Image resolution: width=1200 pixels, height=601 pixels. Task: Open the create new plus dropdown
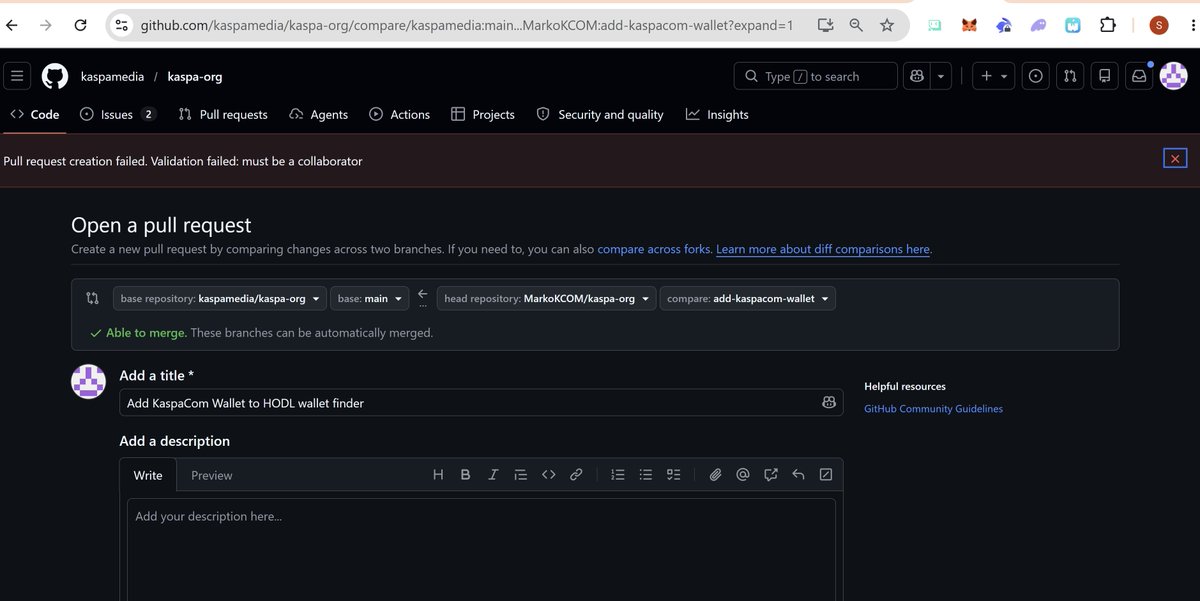coord(992,76)
